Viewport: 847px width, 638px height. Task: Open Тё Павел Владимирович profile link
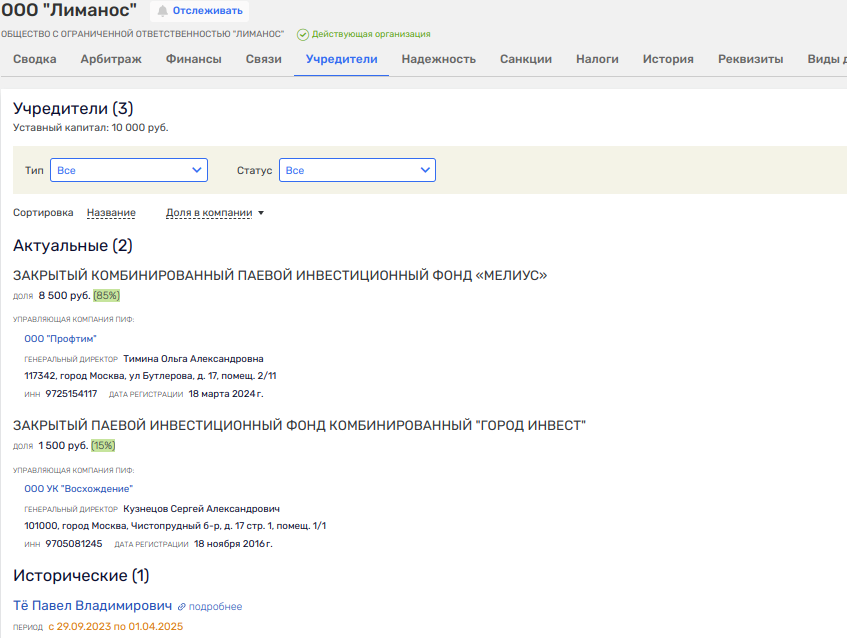tap(92, 606)
